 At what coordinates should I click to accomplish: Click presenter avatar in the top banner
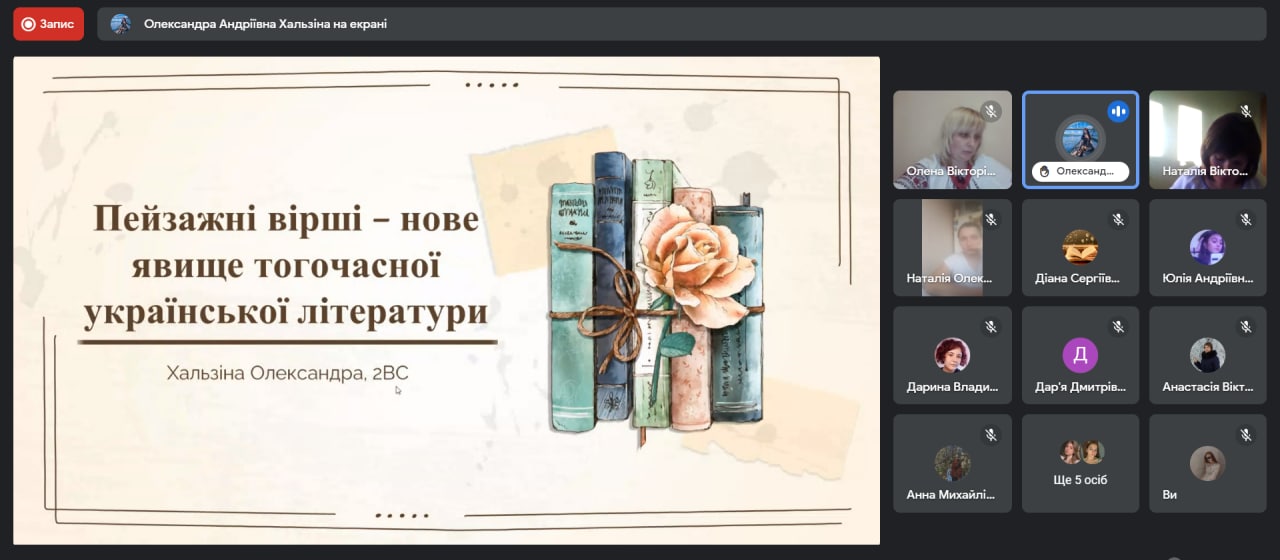tap(121, 23)
